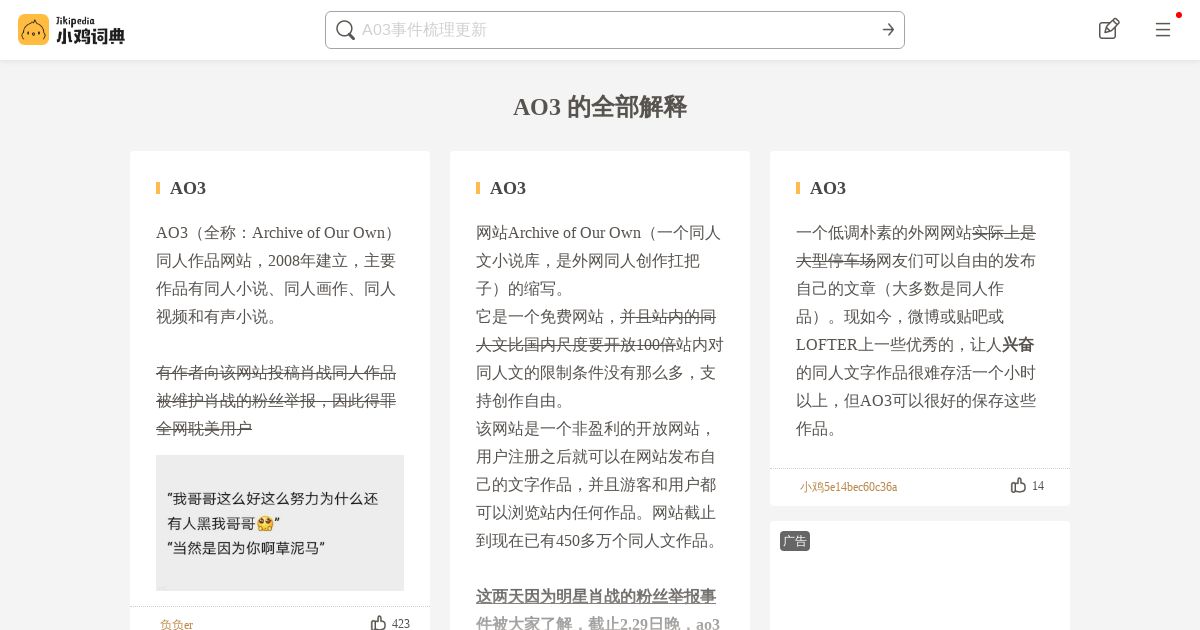Image resolution: width=1200 pixels, height=630 pixels.
Task: Click underlined text 这两天因为明星肖战的粉丝举报事
Action: (596, 597)
